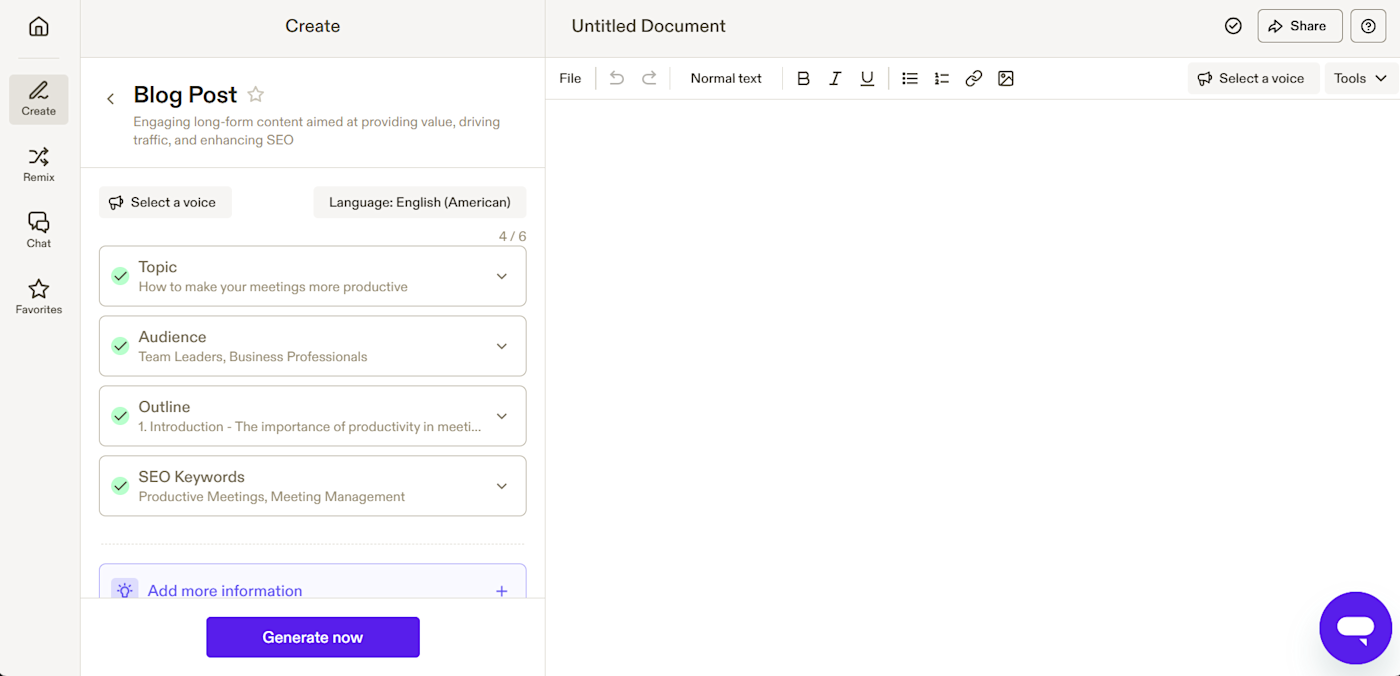
Task: Click the Share button
Action: point(1299,26)
